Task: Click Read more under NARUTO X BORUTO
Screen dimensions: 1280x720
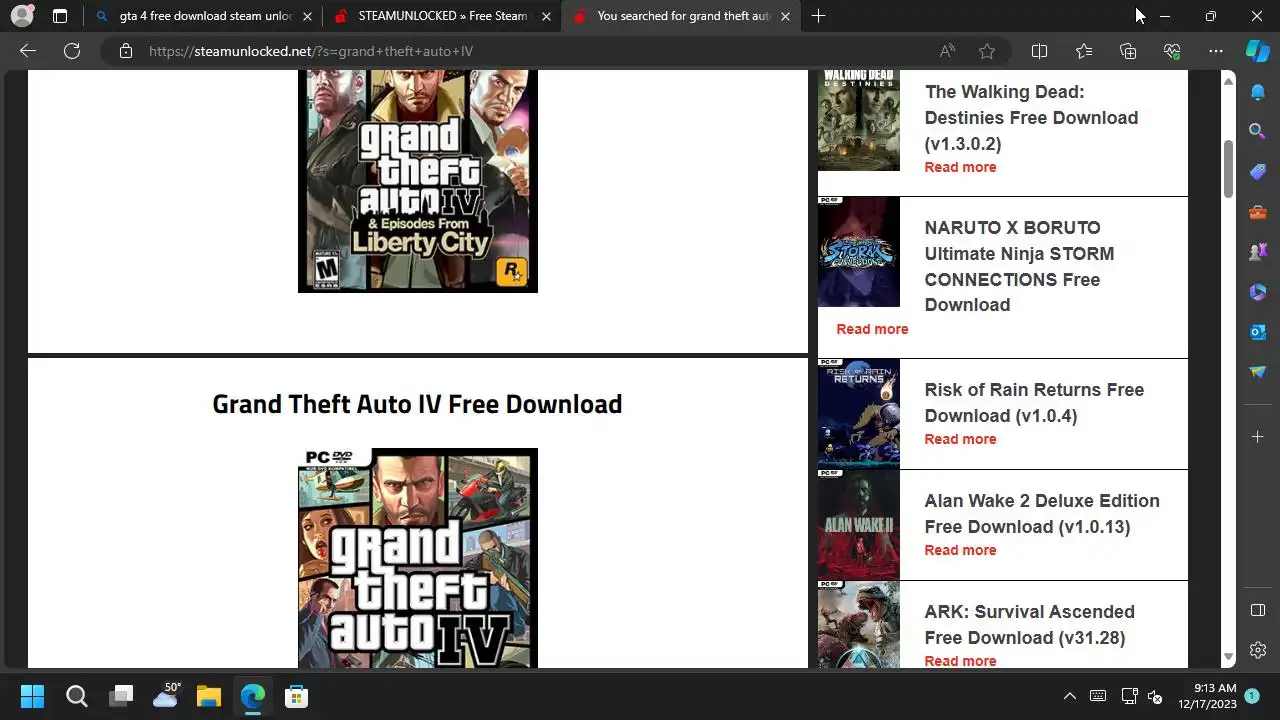Action: (x=872, y=329)
